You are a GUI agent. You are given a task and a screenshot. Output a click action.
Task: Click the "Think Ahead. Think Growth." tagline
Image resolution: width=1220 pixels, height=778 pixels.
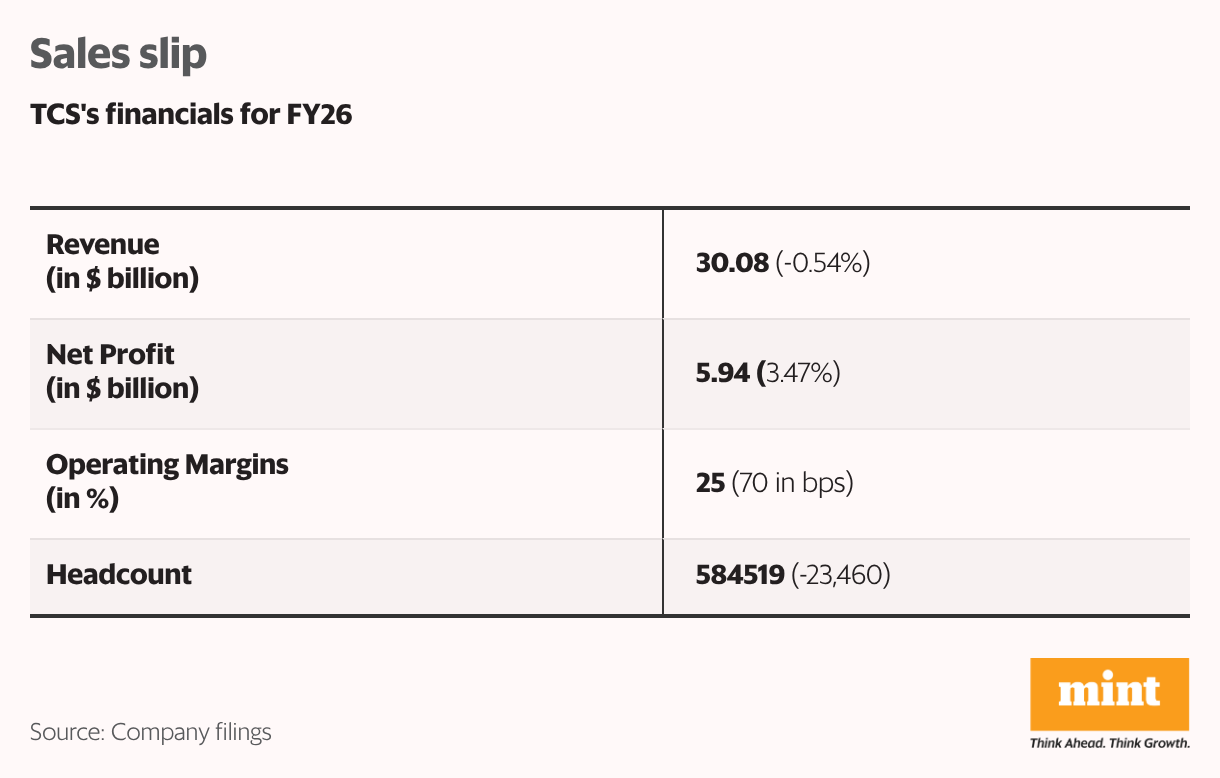click(1109, 743)
